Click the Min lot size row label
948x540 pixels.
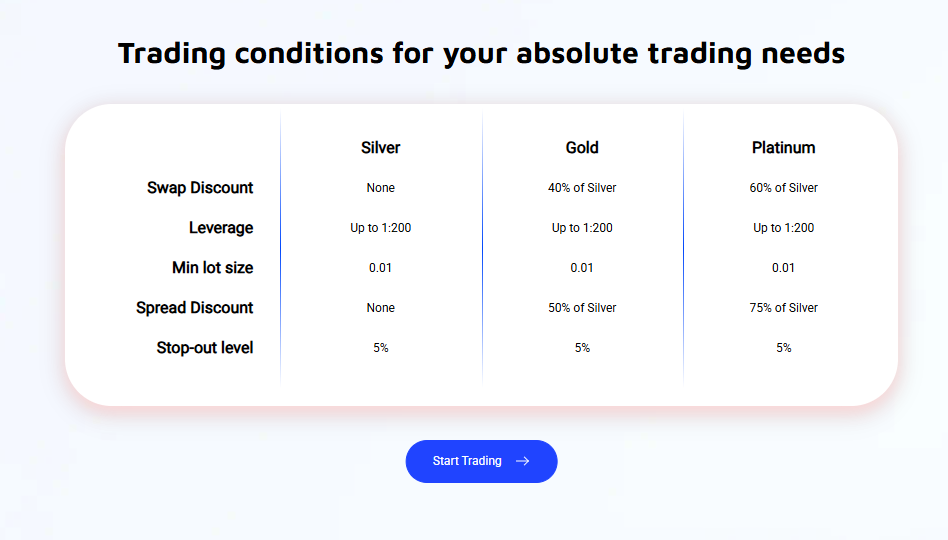212,268
